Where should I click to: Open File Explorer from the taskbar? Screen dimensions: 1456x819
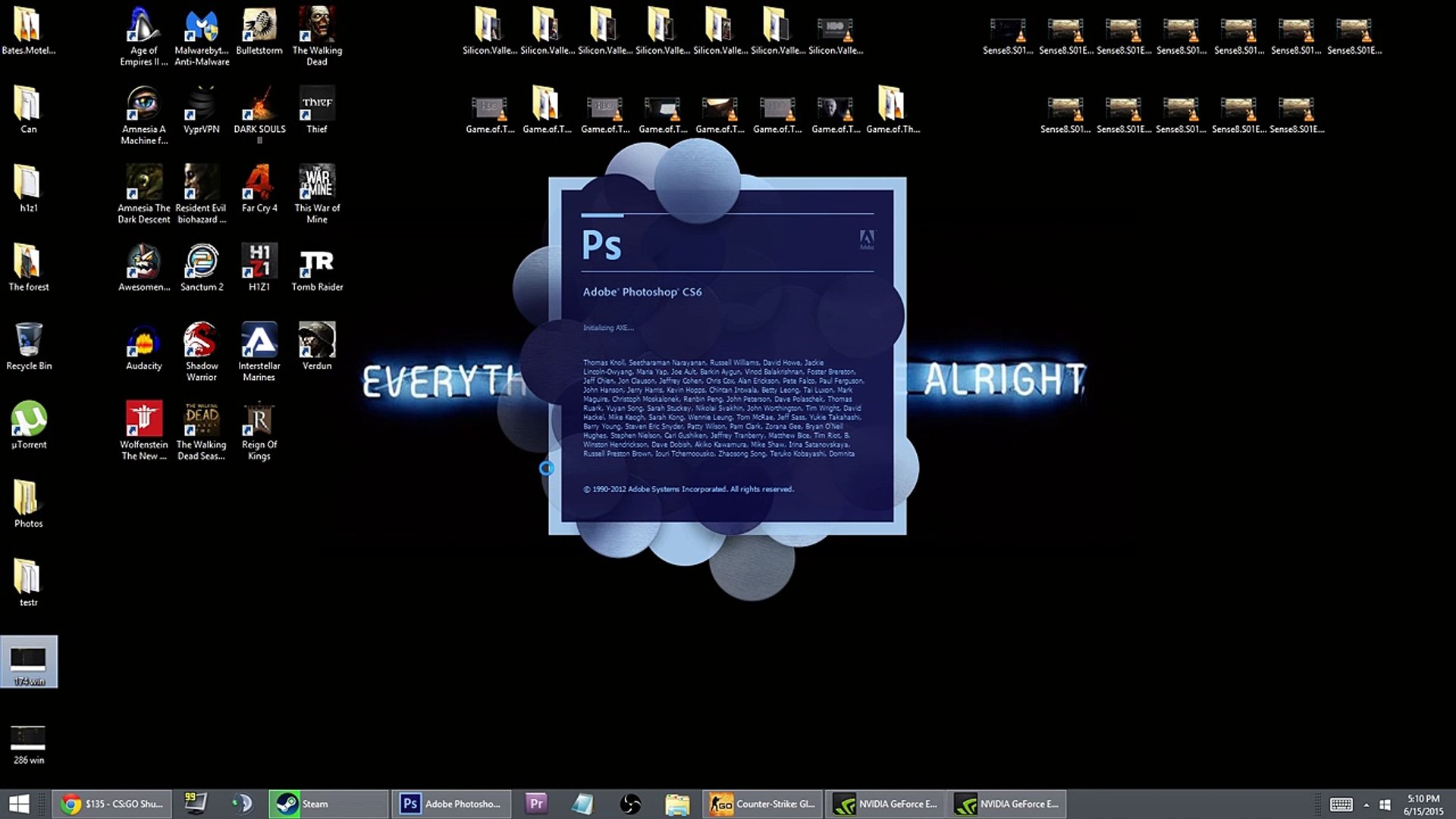pyautogui.click(x=676, y=804)
